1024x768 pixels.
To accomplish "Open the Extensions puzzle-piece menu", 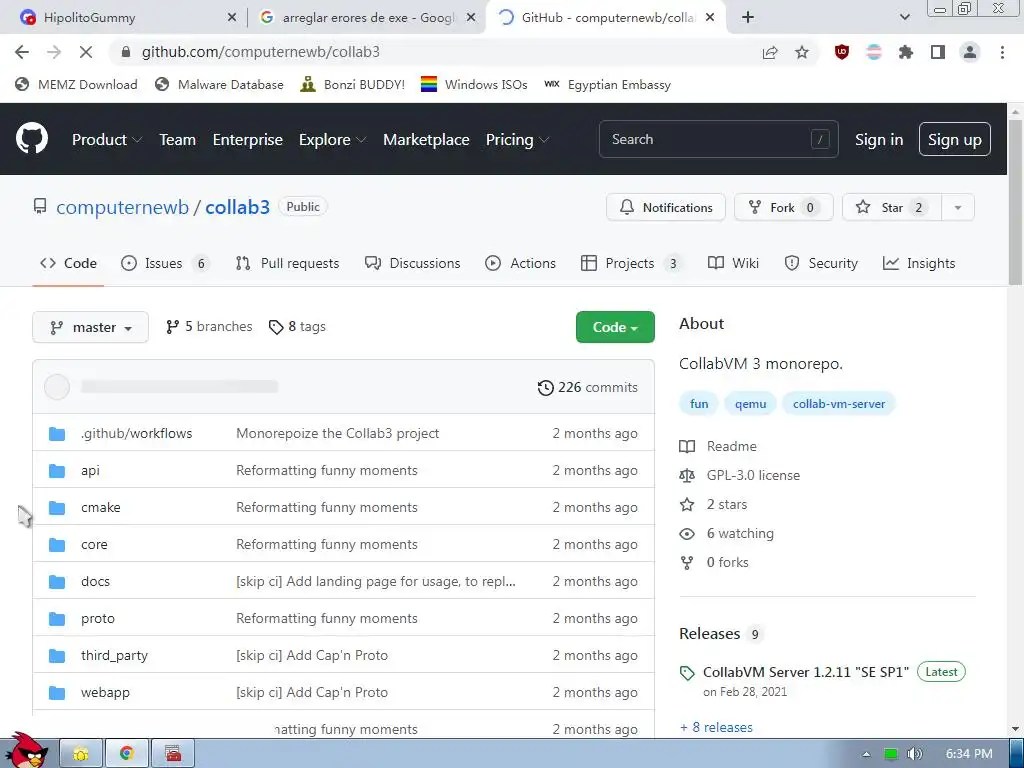I will 906,52.
